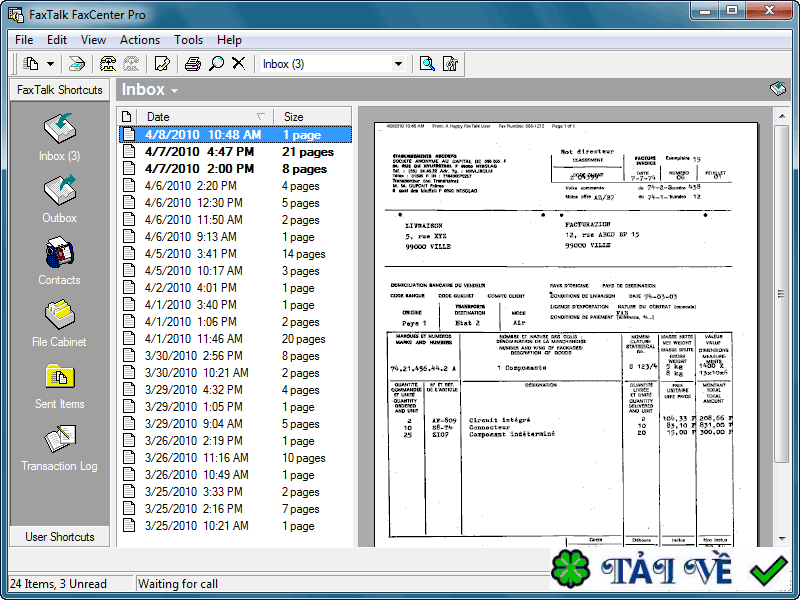Select the 21-page fax from 4/7/2010
The height and width of the screenshot is (600, 800).
click(x=230, y=151)
